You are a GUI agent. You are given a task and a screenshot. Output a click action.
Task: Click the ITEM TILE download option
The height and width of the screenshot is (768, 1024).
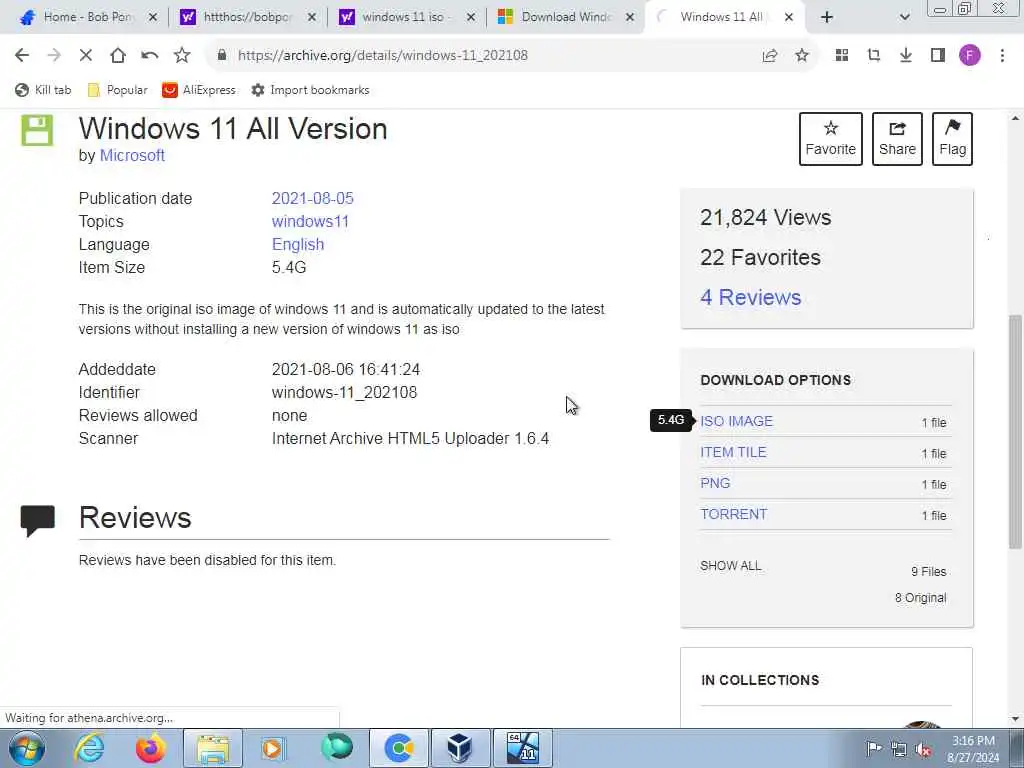pos(733,452)
